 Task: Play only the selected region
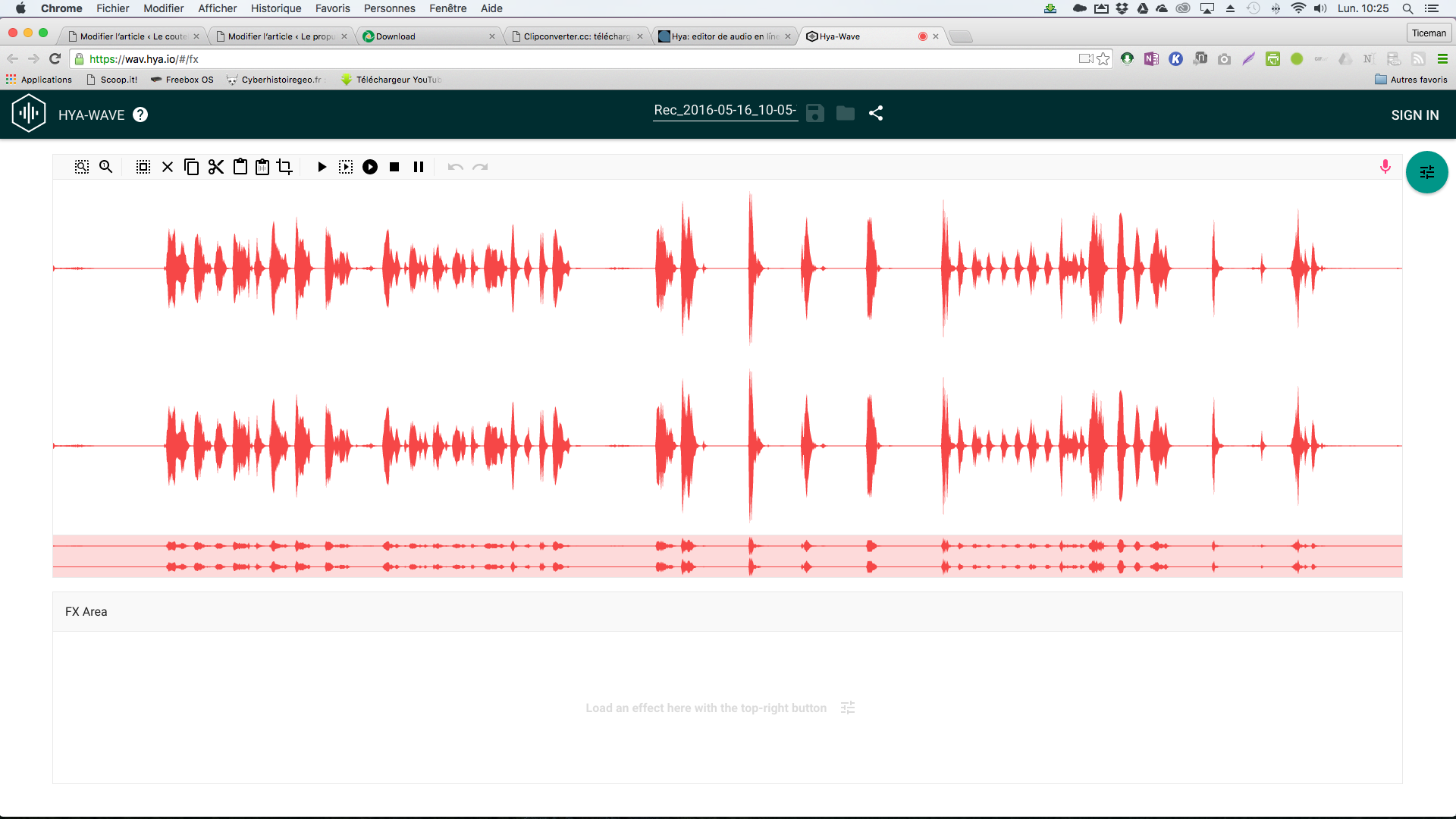[x=346, y=167]
